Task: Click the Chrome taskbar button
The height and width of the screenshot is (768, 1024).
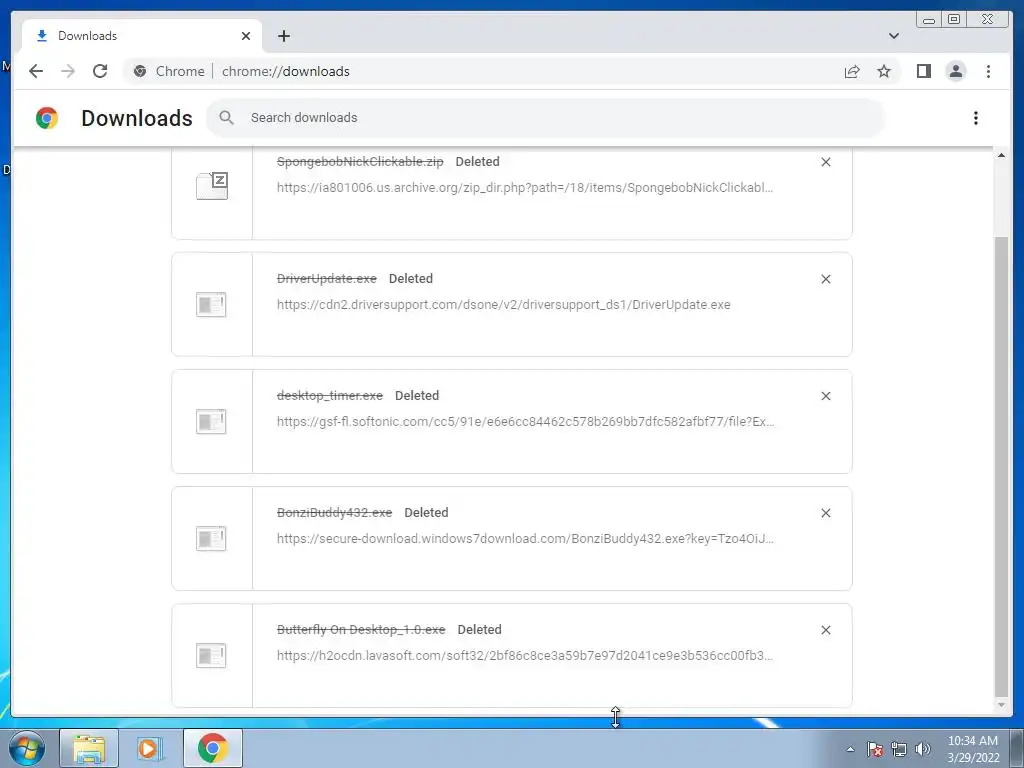Action: (213, 748)
